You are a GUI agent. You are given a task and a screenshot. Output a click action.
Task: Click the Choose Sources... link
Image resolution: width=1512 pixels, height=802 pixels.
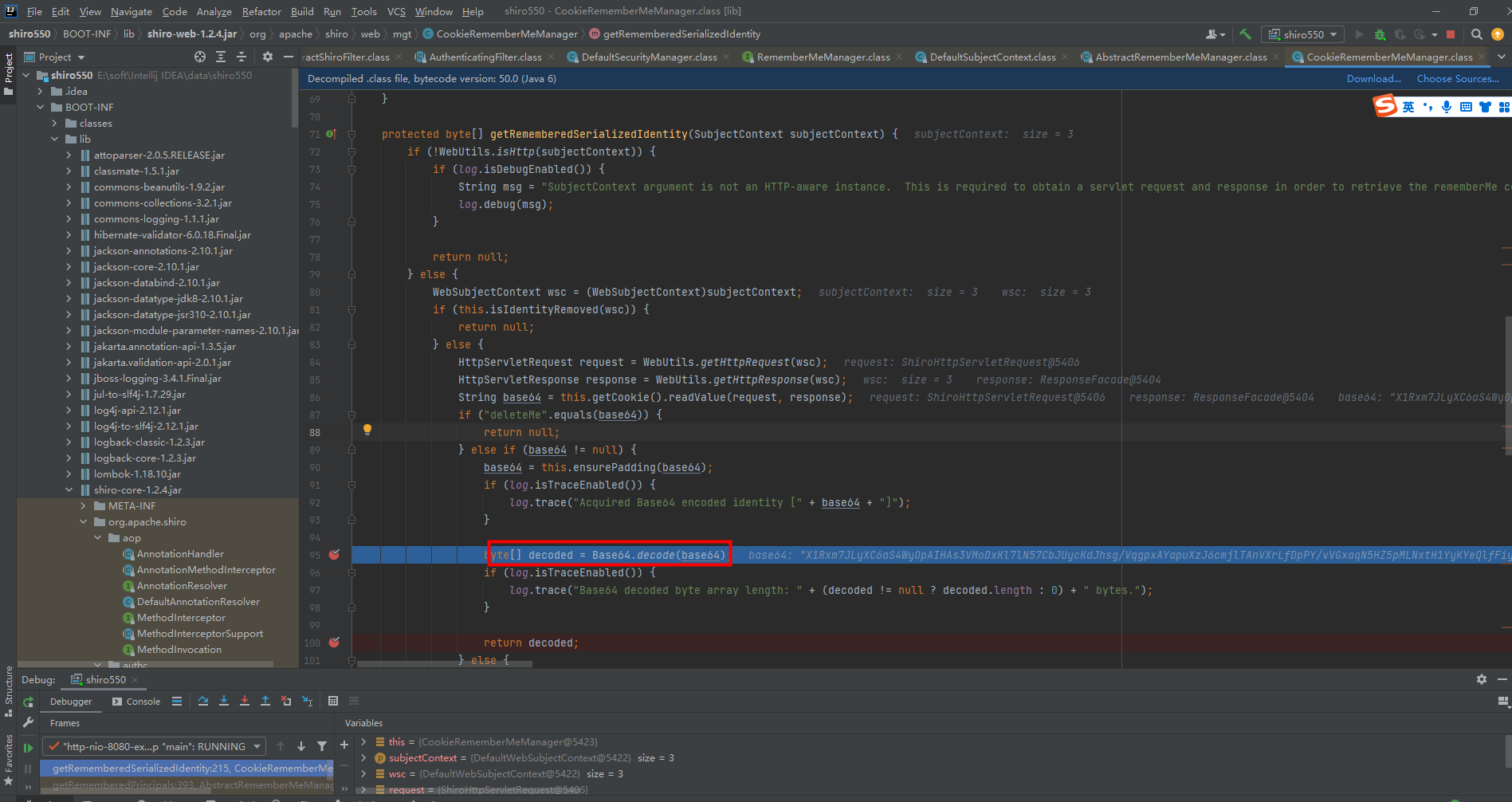(x=1458, y=78)
